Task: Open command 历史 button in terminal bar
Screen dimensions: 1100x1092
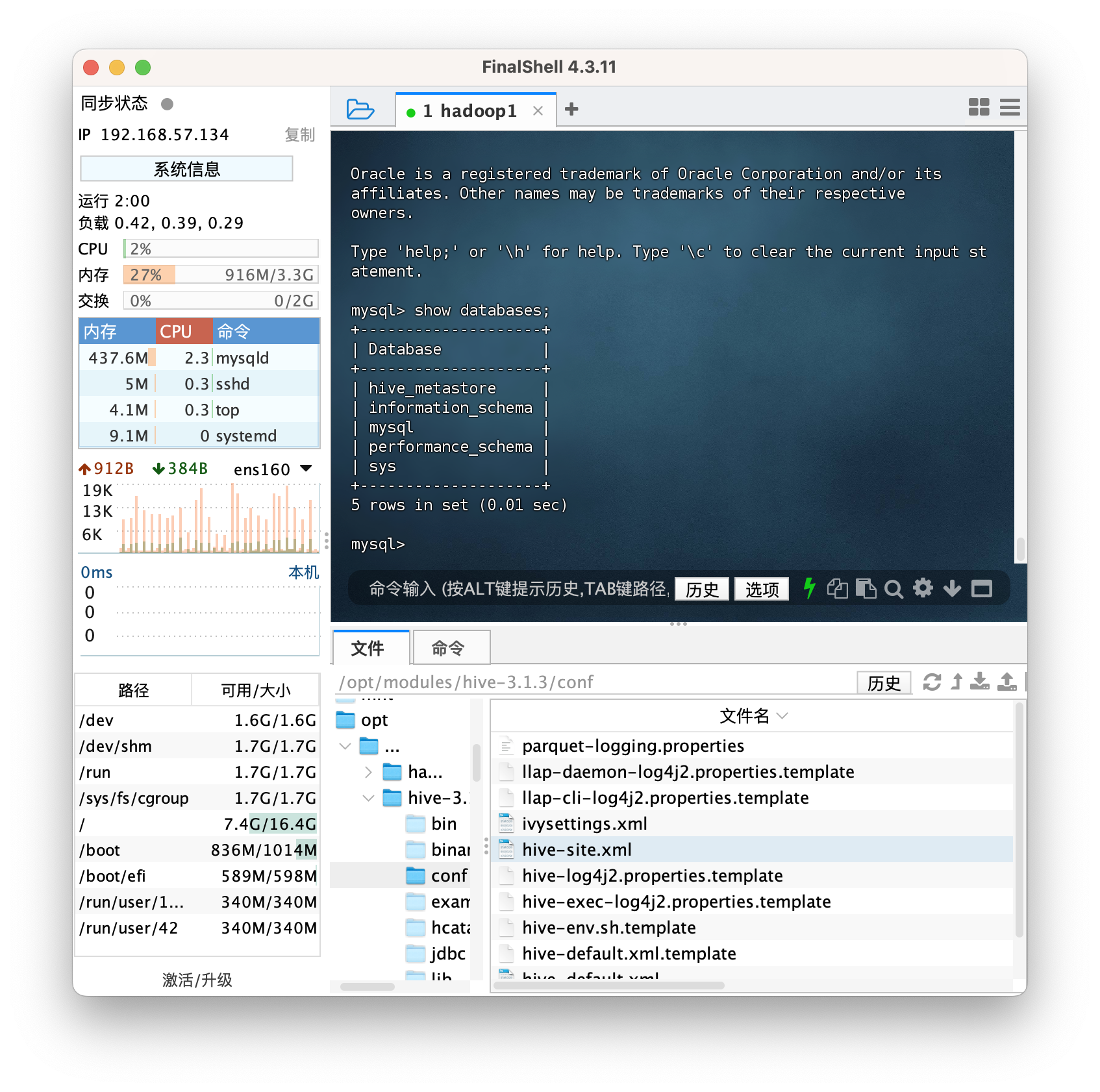Action: [x=702, y=589]
